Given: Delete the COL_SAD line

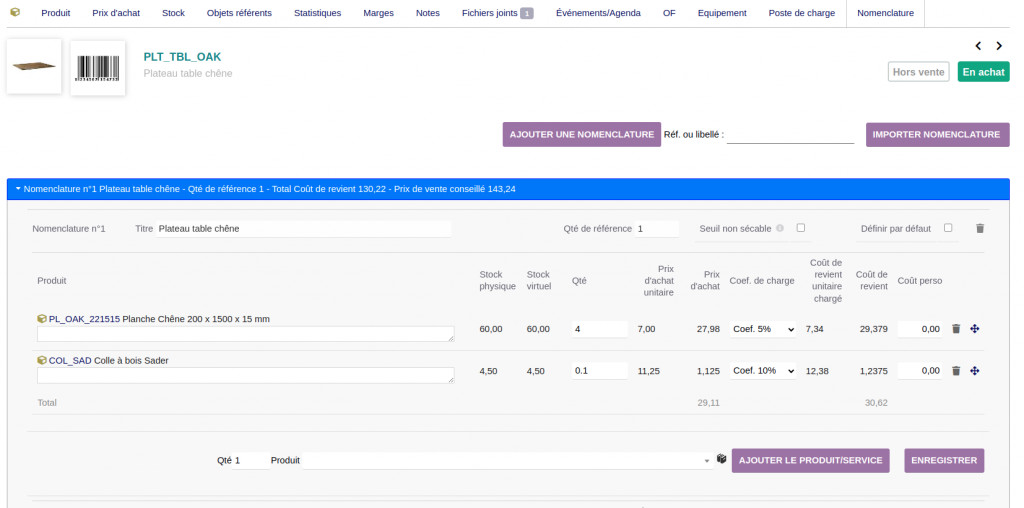Looking at the screenshot, I should click(956, 371).
